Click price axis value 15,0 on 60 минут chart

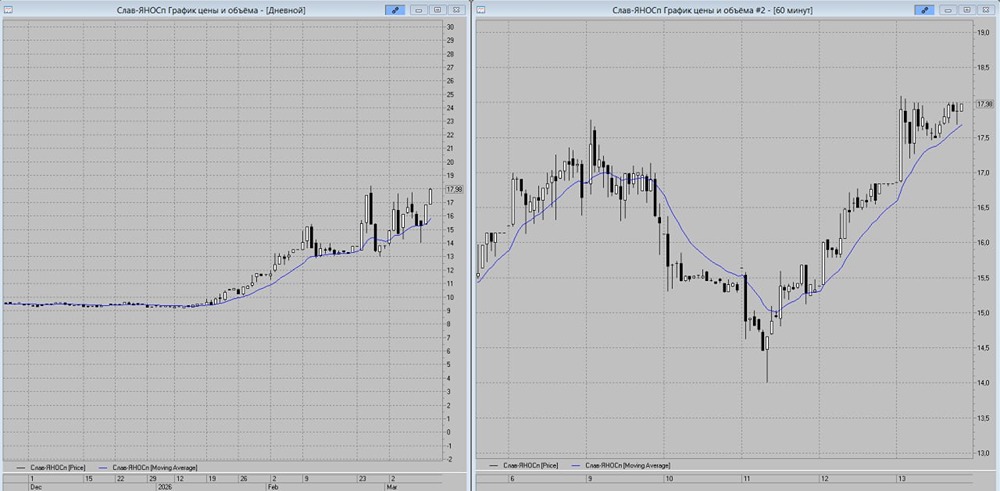click(983, 312)
